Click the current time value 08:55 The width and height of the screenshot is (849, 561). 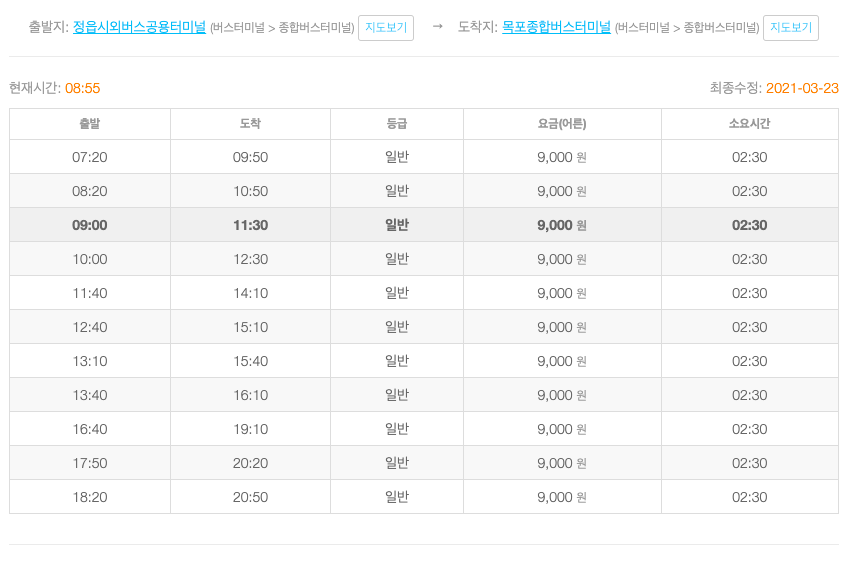(x=82, y=88)
